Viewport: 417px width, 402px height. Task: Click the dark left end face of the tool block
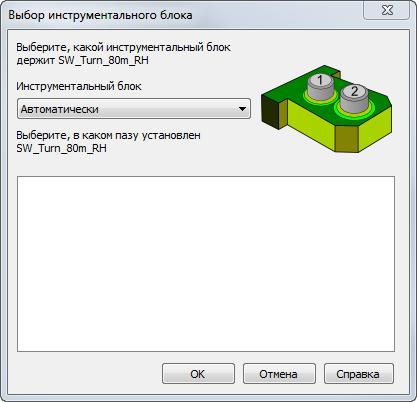270,112
